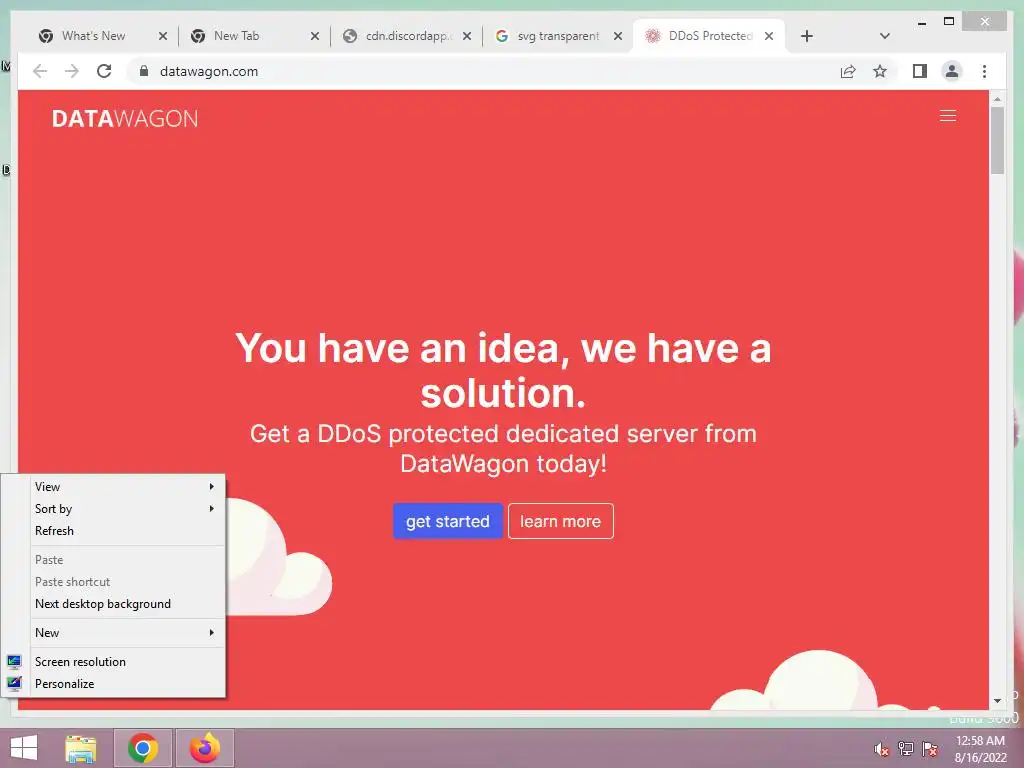
Task: Click the vertical scrollbar thumb
Action: point(997,140)
